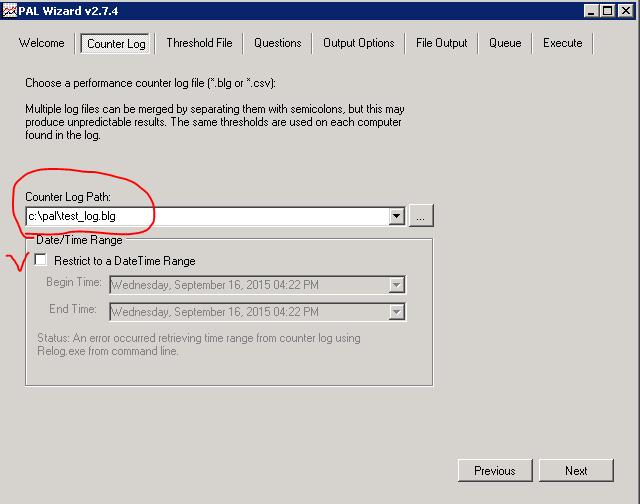
Task: Click the Status error message text
Action: coord(199,344)
